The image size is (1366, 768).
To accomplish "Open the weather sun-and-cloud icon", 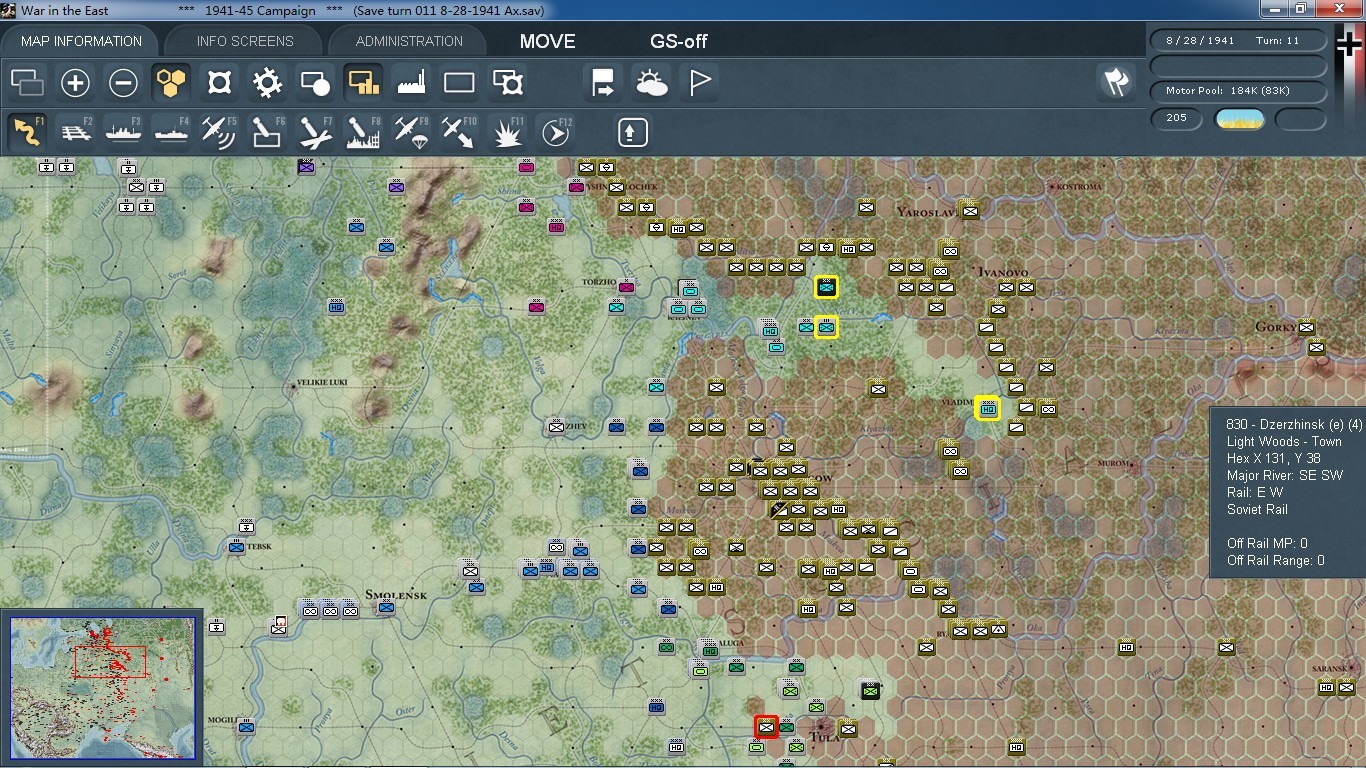I will 652,82.
